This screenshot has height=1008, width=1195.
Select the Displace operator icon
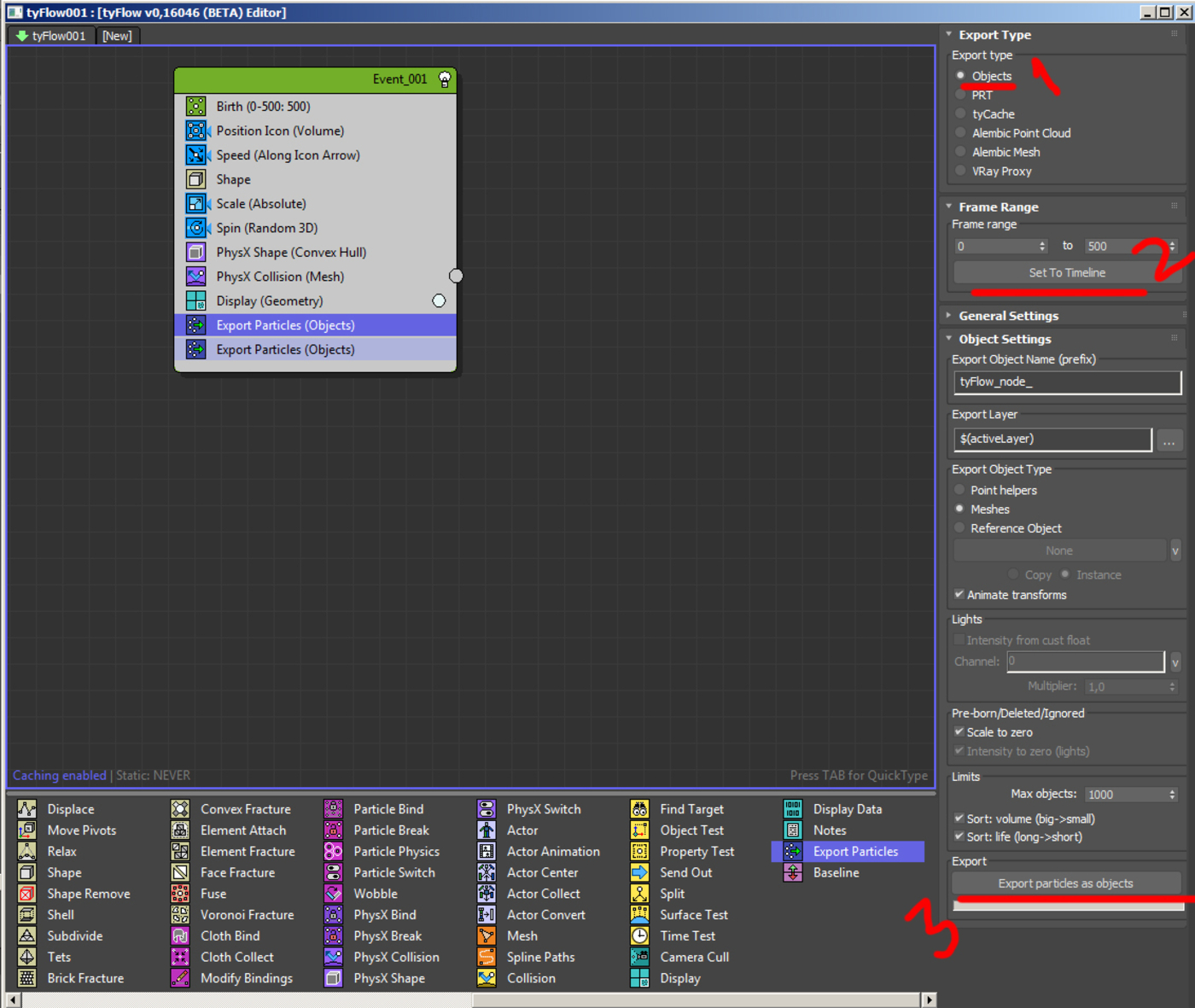point(27,809)
